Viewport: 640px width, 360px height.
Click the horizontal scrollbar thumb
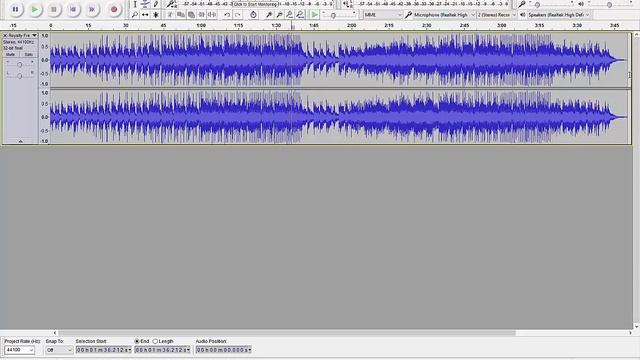(287, 333)
